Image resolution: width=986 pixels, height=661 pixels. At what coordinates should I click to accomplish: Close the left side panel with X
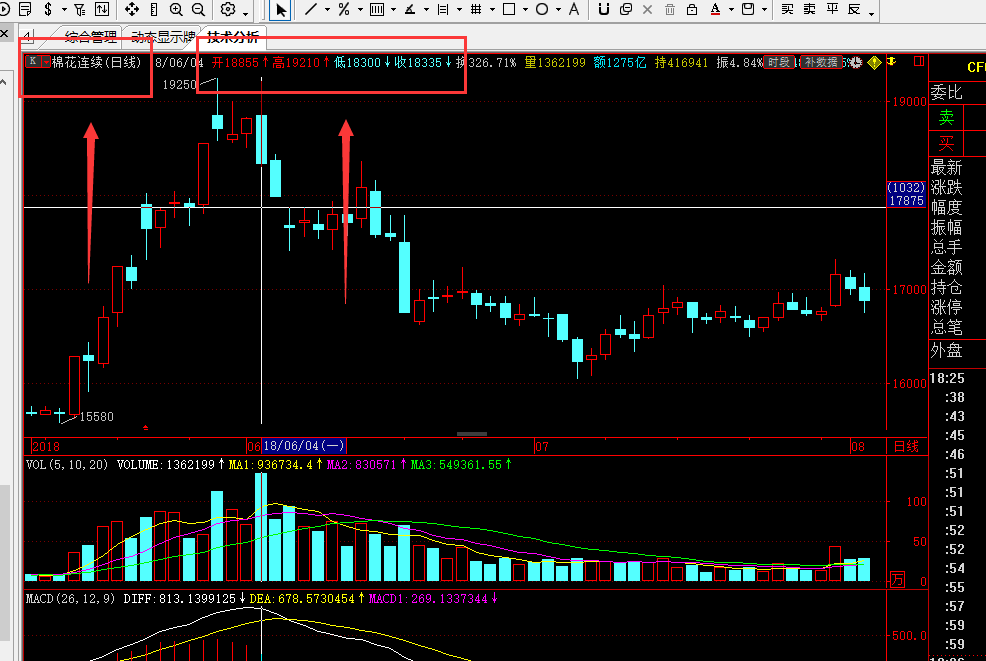click(x=4, y=33)
